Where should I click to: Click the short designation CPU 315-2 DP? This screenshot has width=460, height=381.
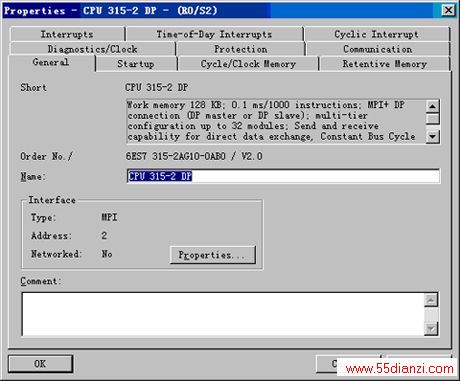click(157, 87)
